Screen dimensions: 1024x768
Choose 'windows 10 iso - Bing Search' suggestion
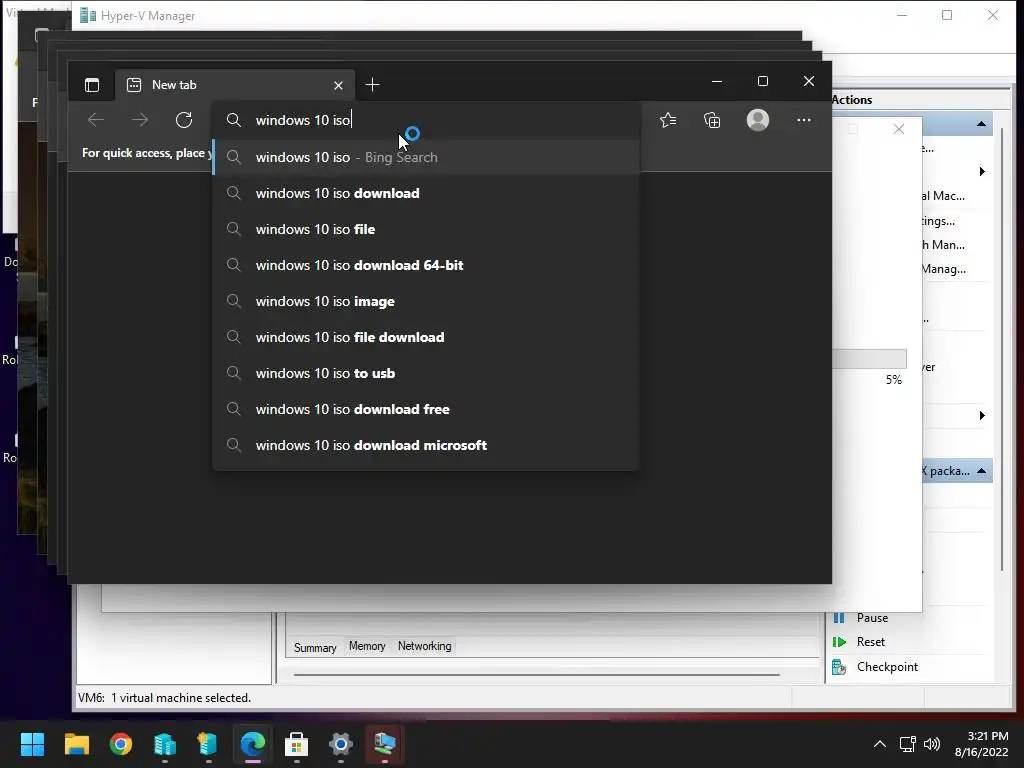tap(426, 157)
